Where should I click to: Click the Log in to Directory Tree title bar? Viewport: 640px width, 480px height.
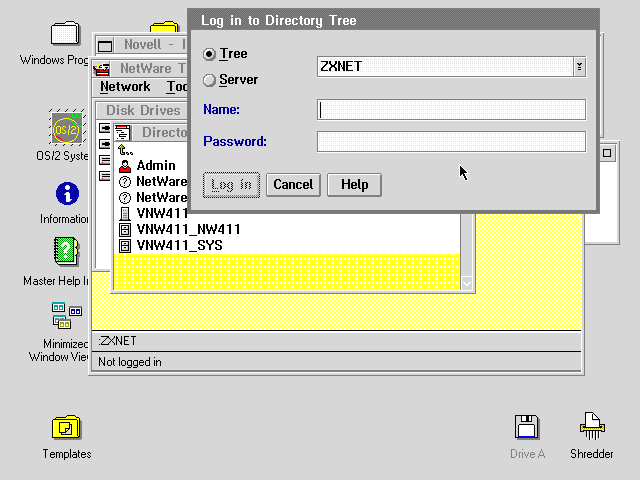393,20
